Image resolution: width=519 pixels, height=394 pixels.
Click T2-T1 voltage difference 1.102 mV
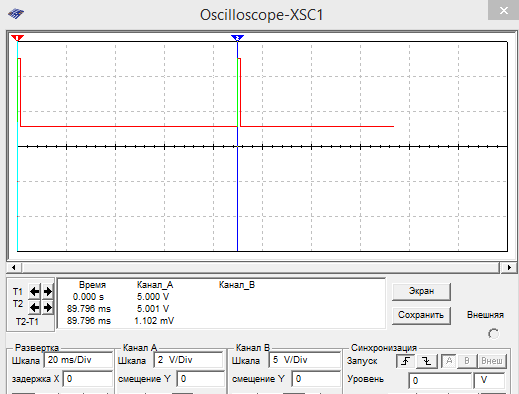point(154,321)
